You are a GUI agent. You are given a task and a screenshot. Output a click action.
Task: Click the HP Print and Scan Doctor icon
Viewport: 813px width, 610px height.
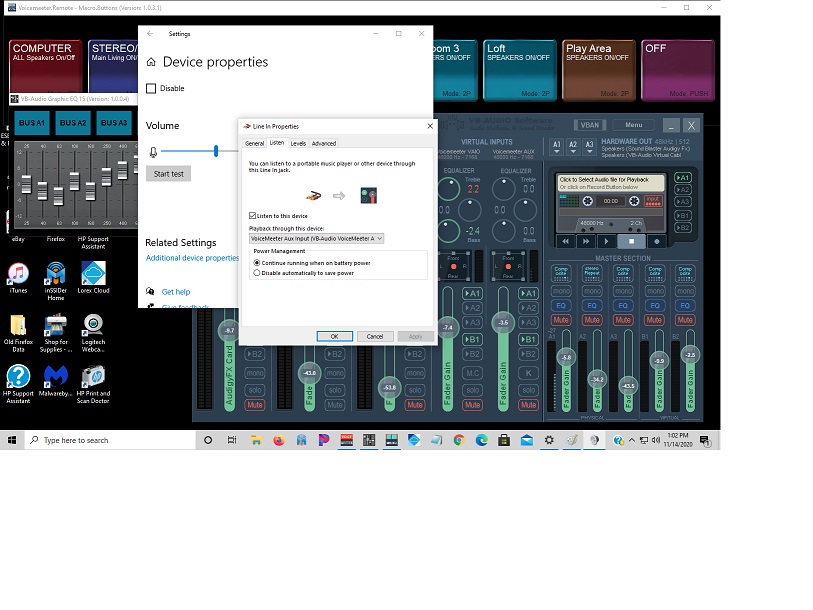(93, 376)
